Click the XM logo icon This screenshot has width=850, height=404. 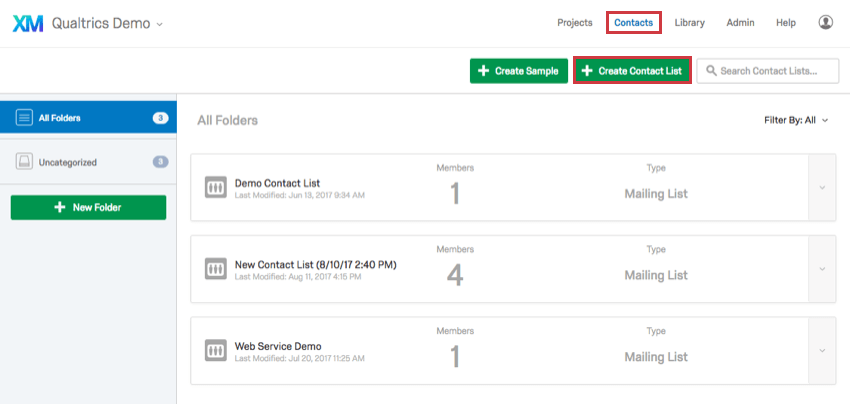point(28,24)
